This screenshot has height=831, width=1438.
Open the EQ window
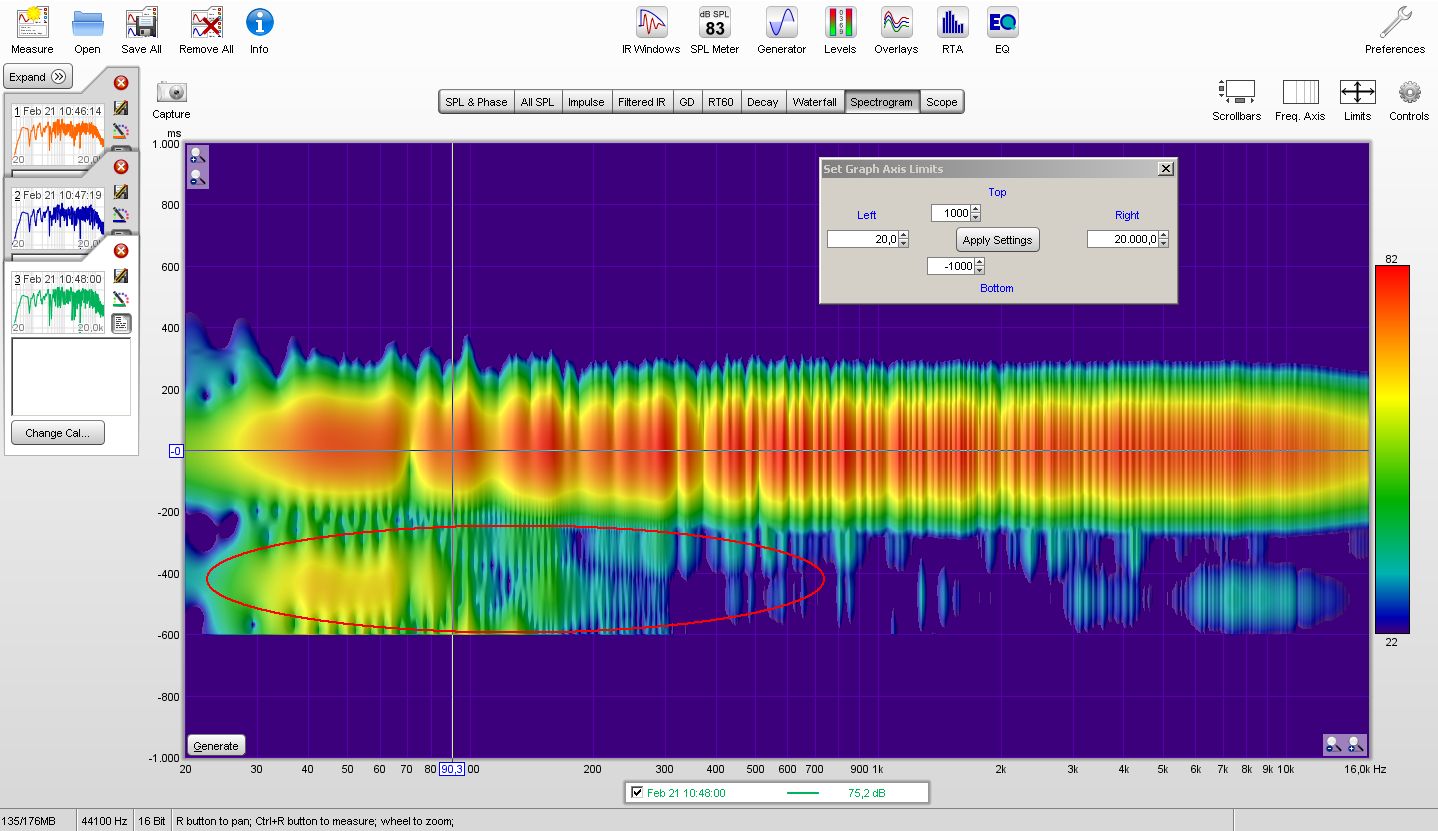click(x=1002, y=30)
